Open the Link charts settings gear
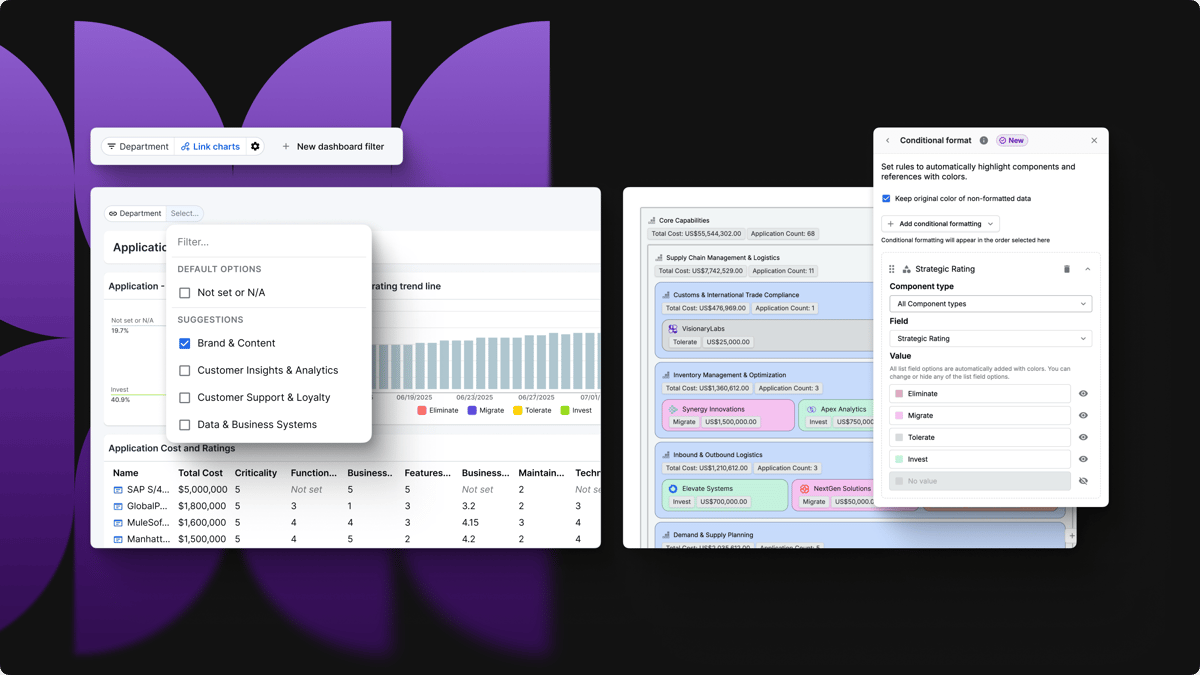The image size is (1200, 675). coord(255,146)
